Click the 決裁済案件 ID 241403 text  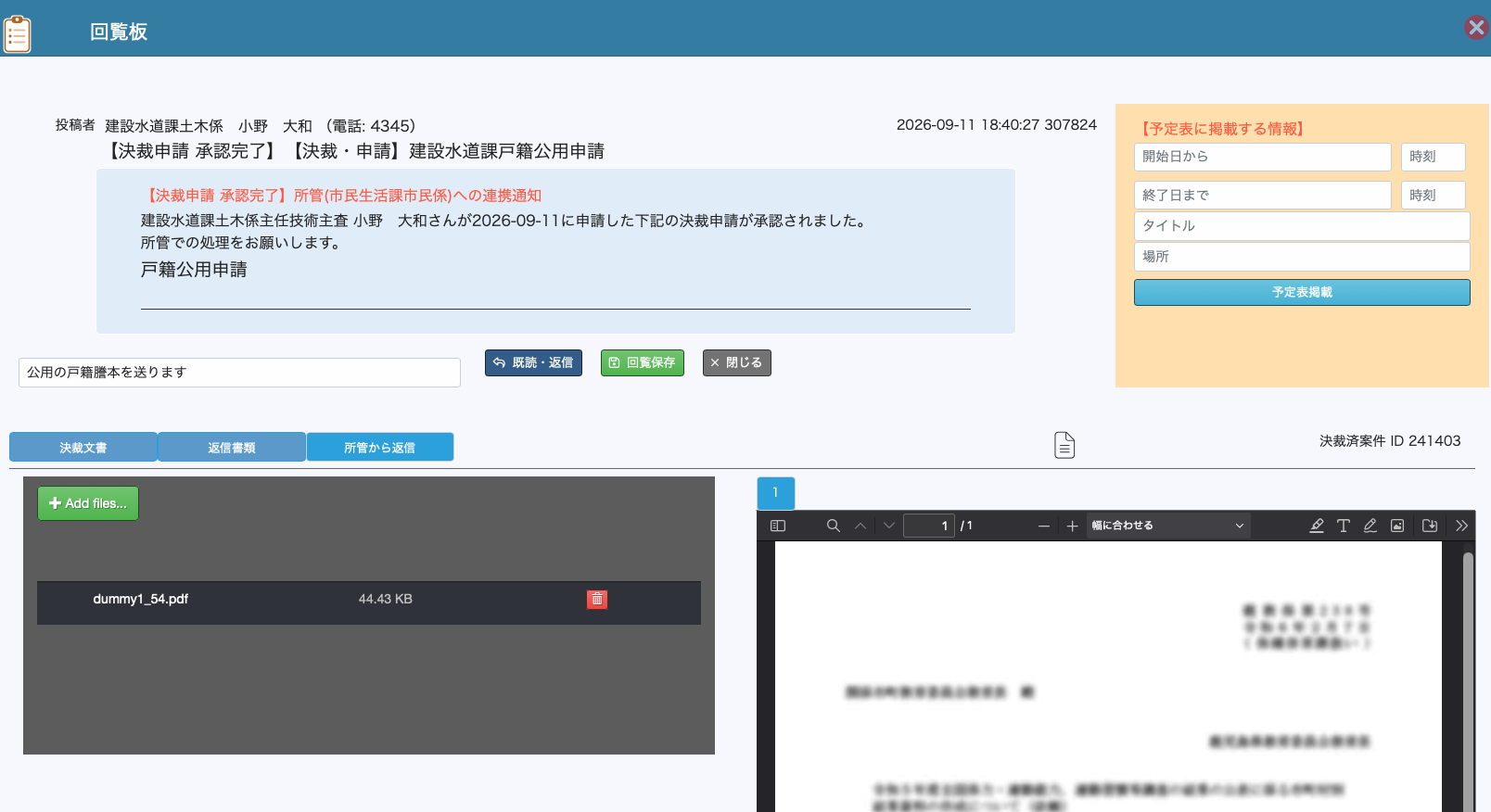[x=1390, y=441]
